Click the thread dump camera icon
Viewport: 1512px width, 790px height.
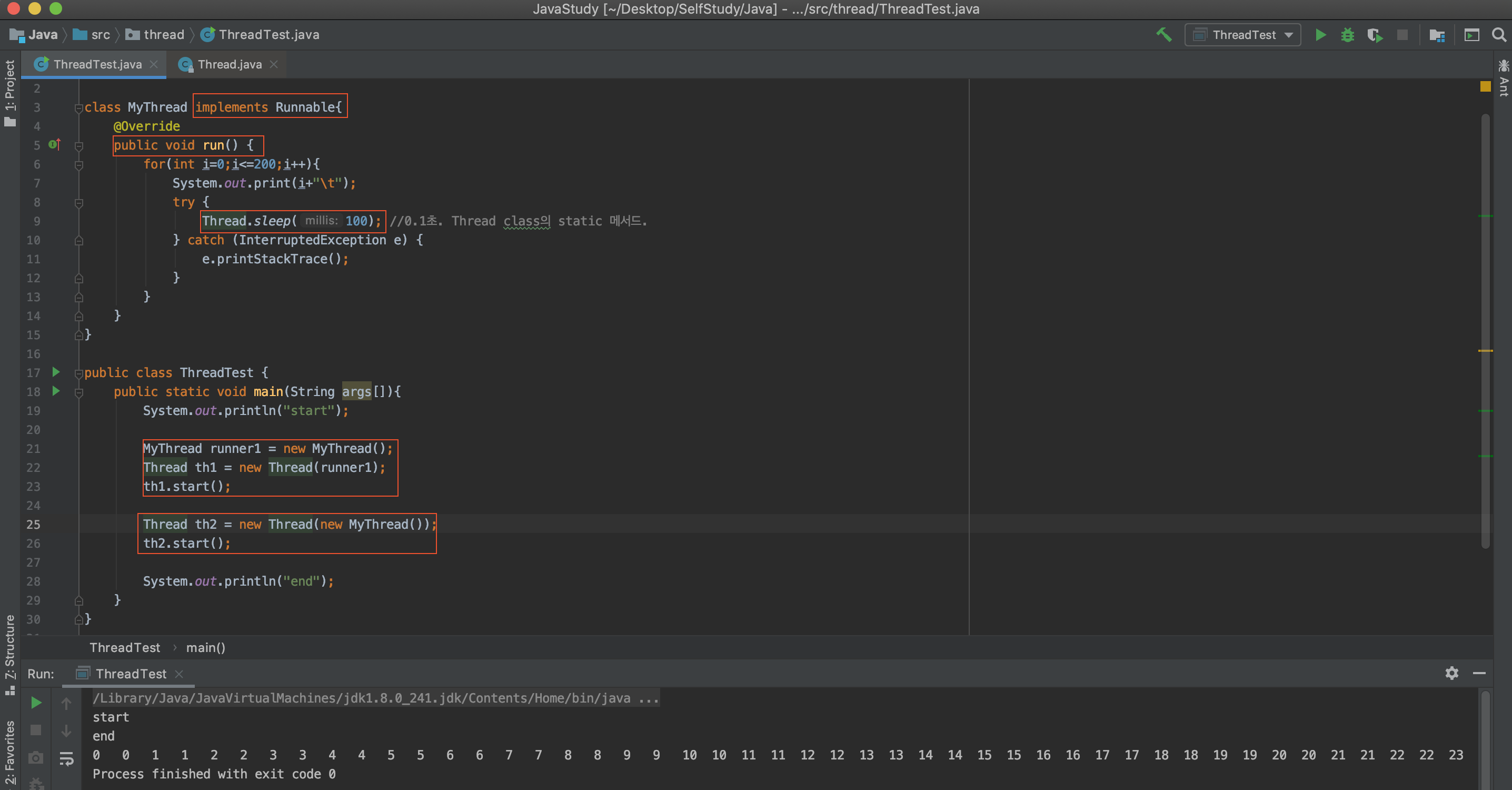click(x=36, y=758)
